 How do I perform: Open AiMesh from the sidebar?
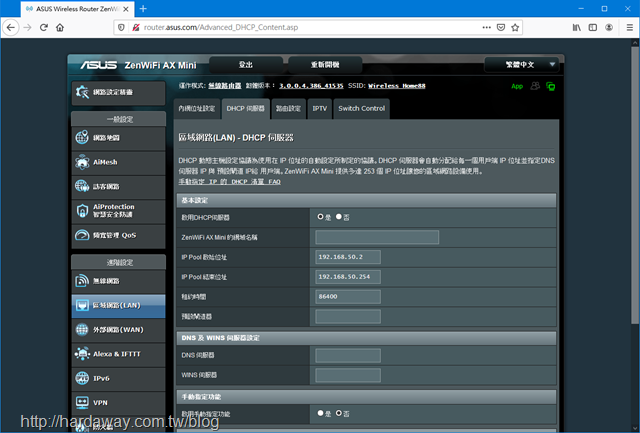pos(118,162)
